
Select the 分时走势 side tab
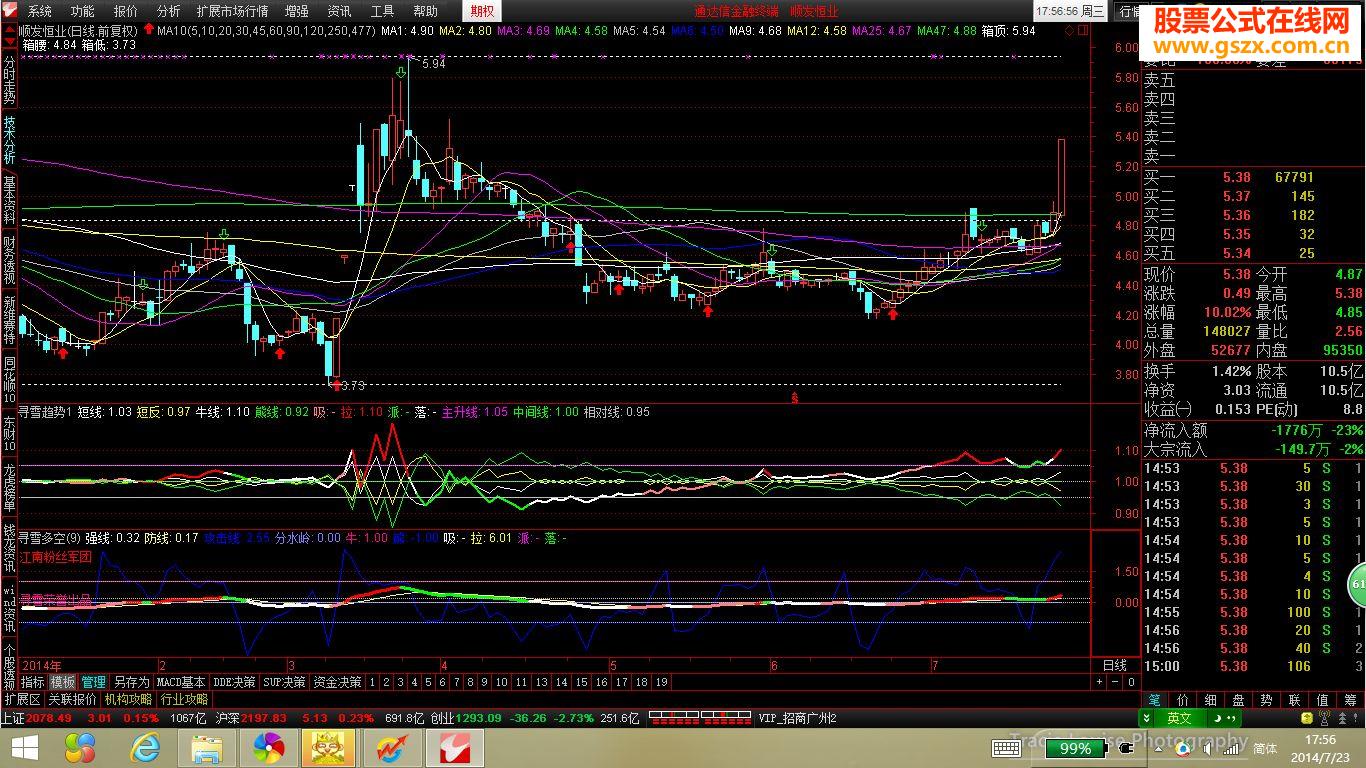tap(9, 80)
